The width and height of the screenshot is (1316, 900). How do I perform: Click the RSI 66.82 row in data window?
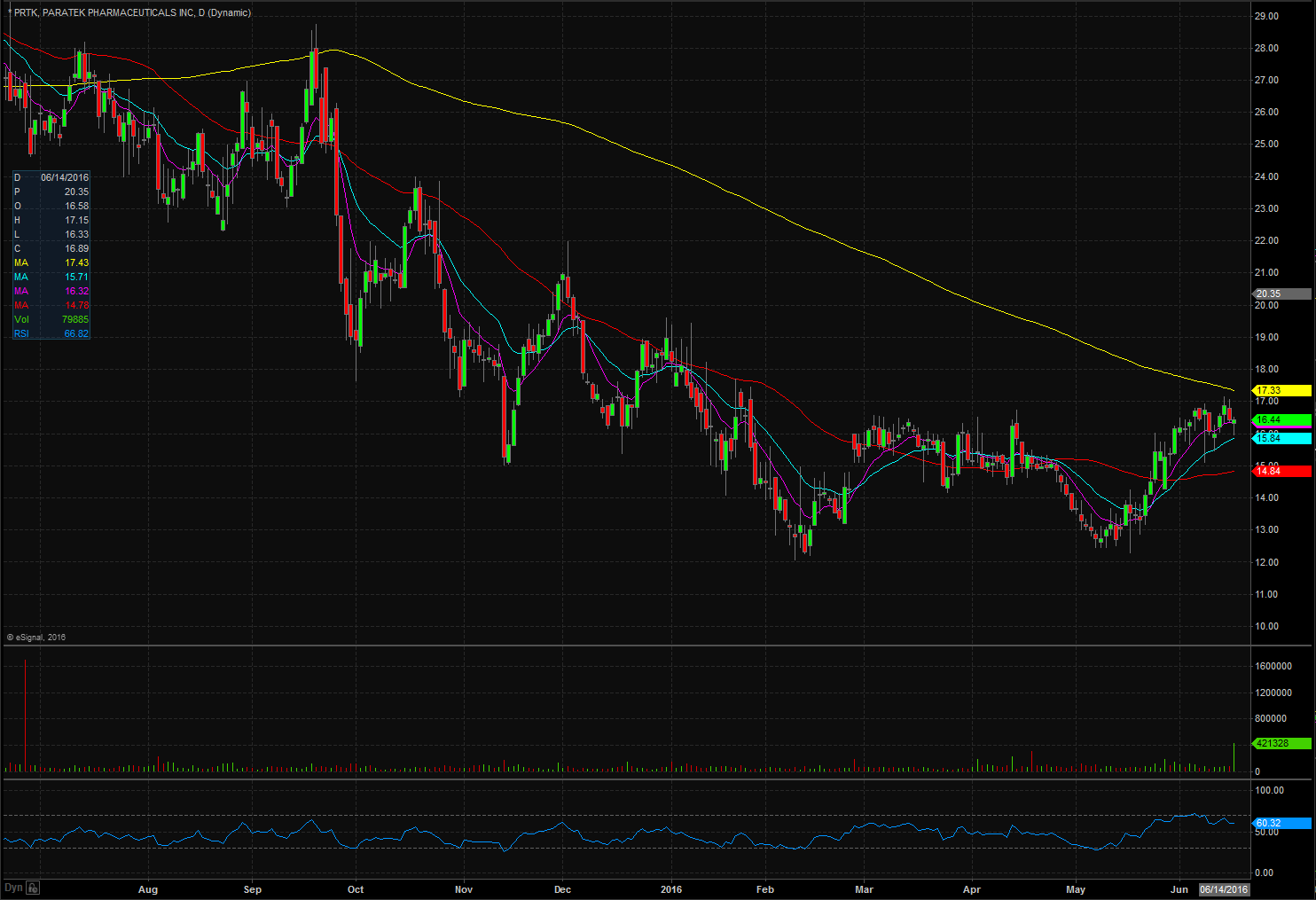click(x=51, y=333)
